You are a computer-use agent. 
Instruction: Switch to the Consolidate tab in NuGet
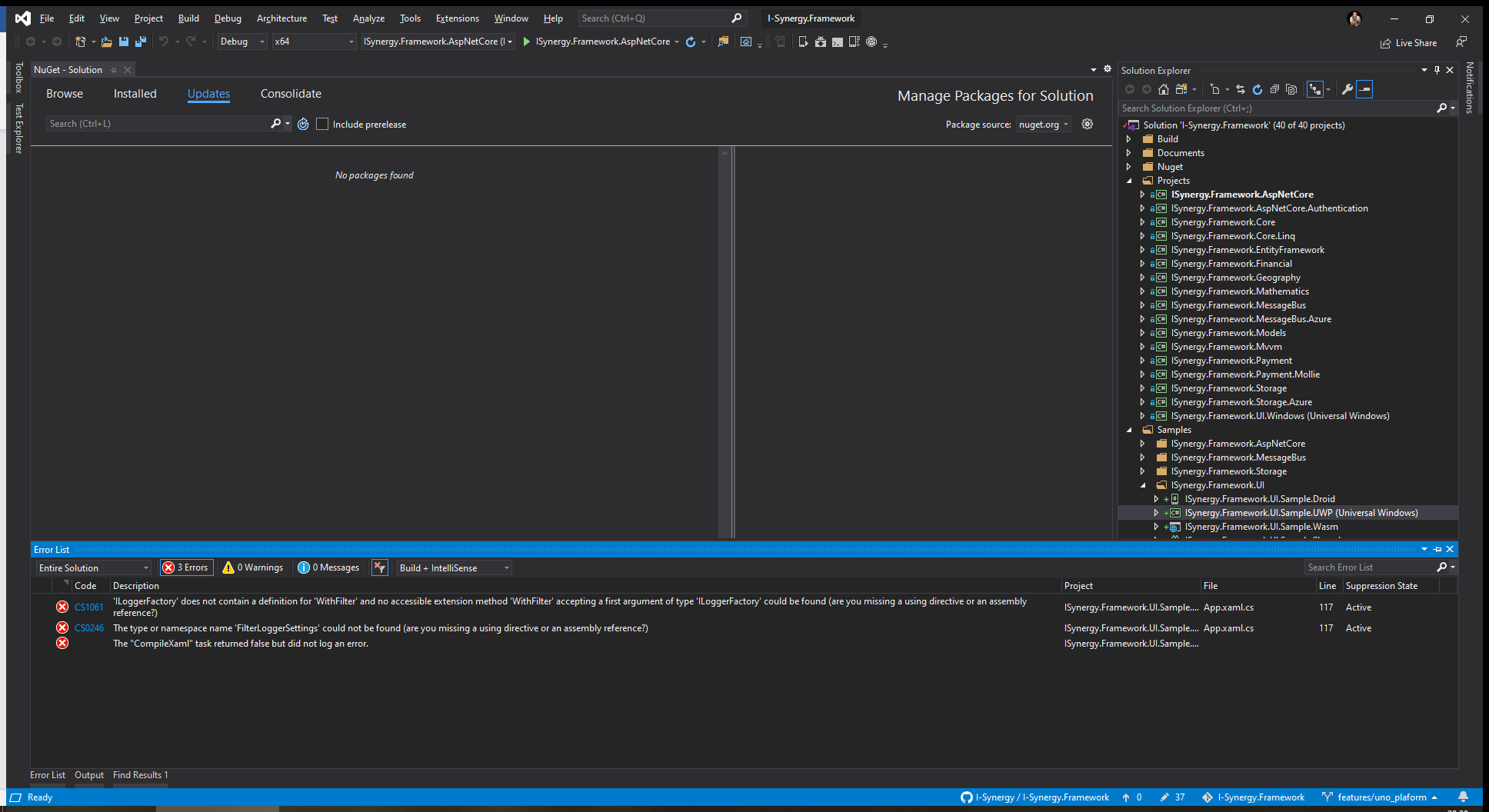click(x=291, y=94)
